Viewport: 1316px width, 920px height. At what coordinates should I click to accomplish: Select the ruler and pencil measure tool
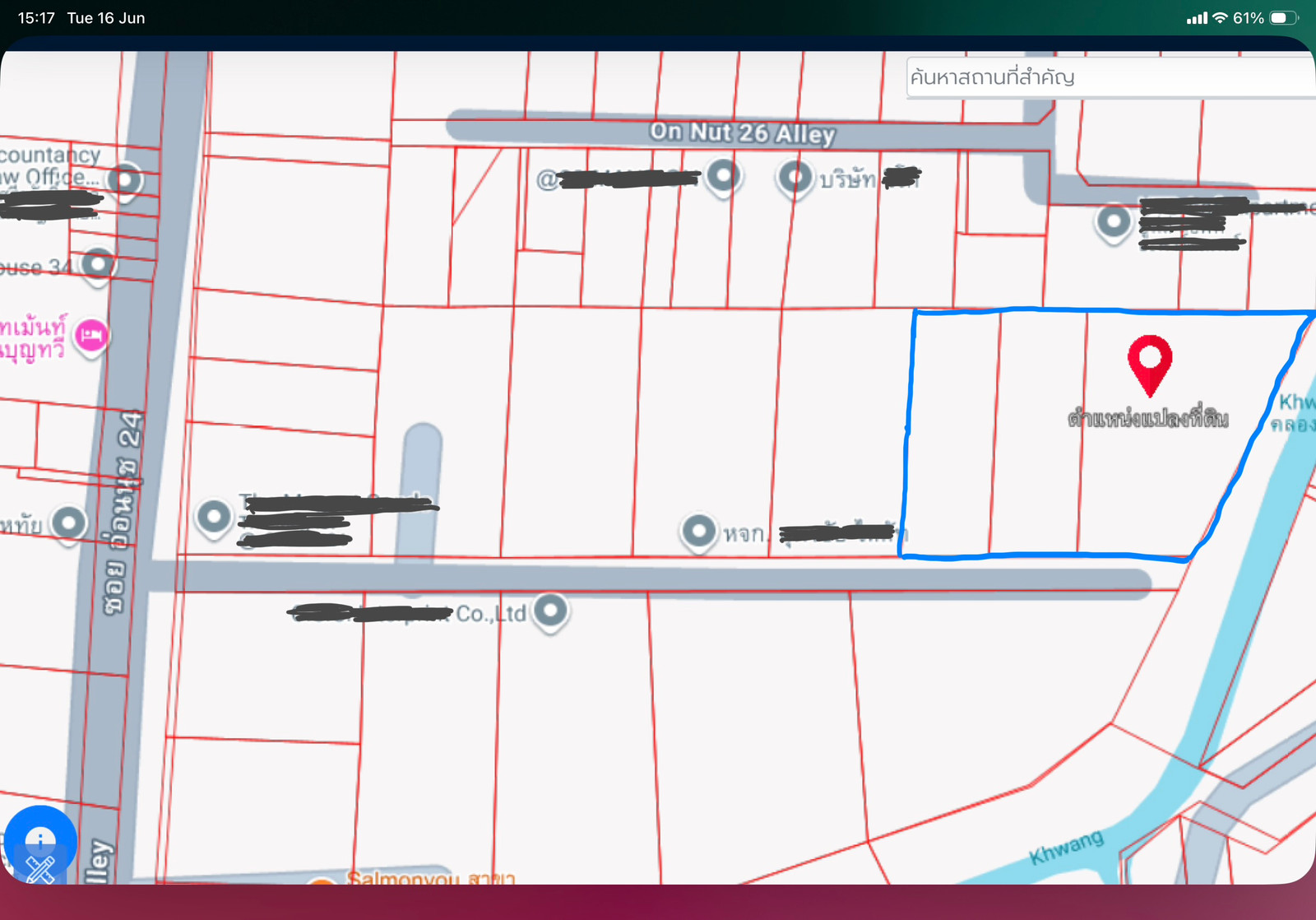40,868
